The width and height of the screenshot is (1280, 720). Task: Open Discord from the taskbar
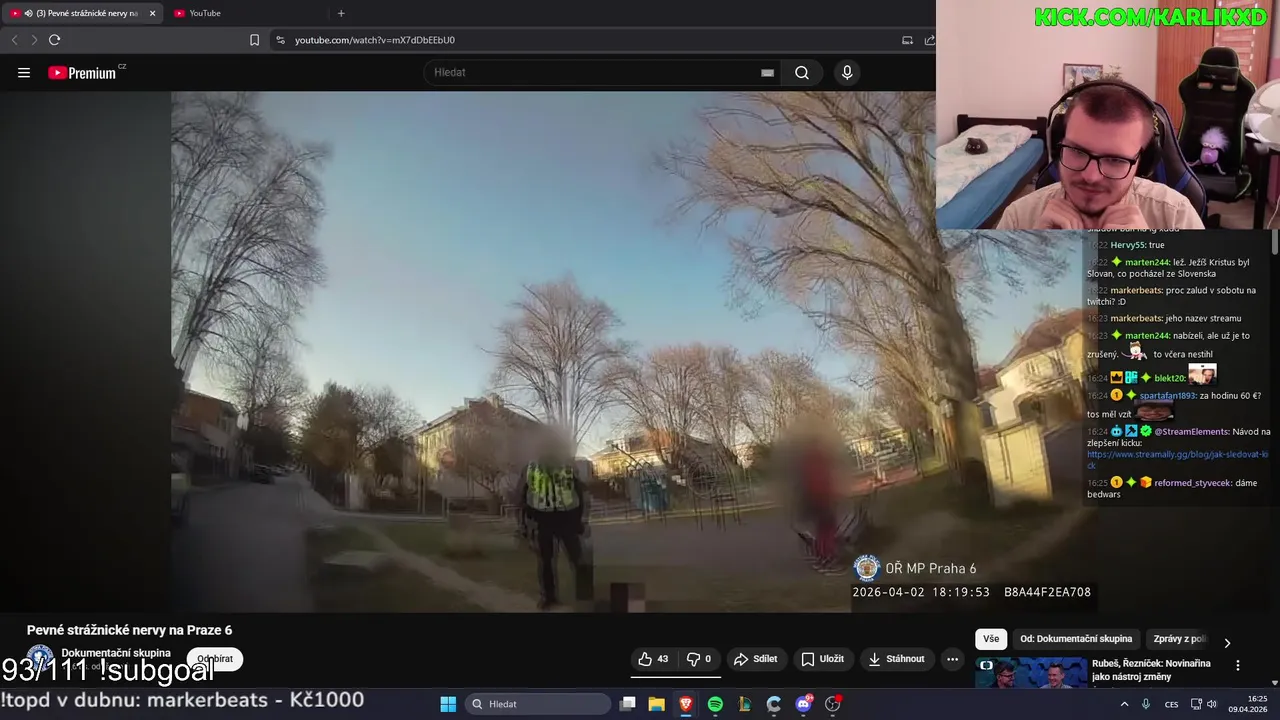[803, 704]
